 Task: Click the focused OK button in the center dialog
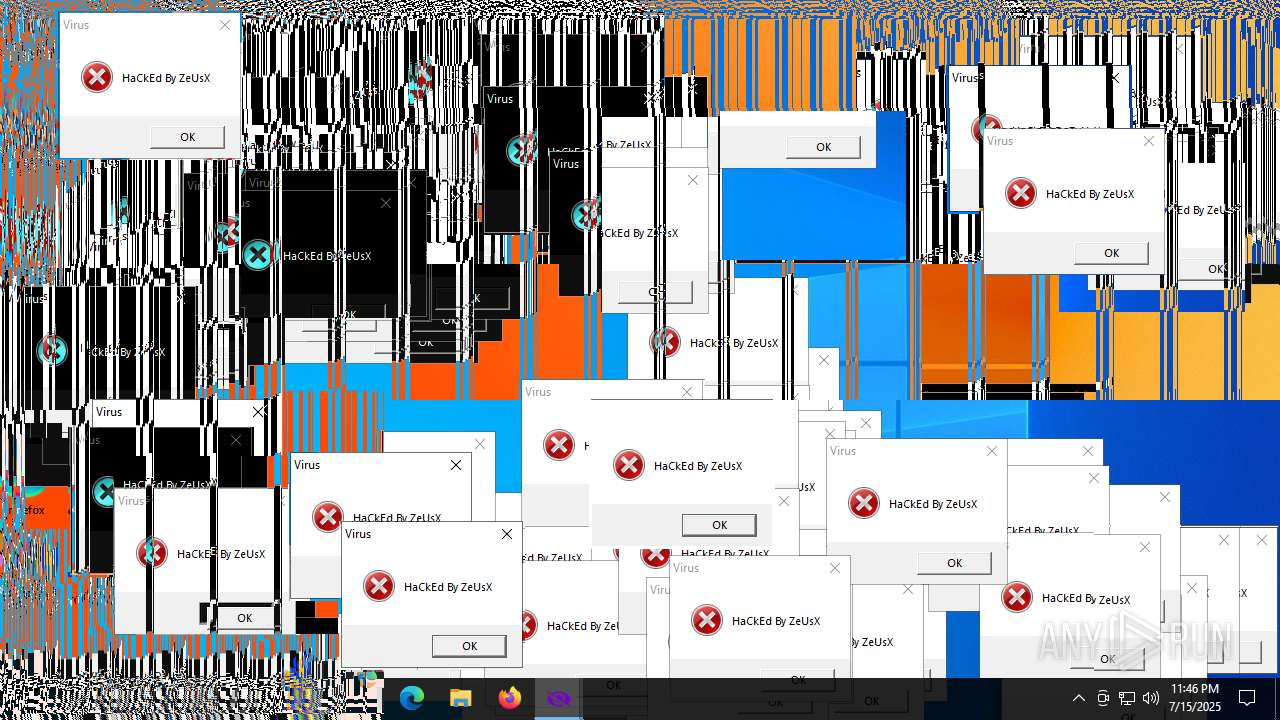click(x=719, y=525)
